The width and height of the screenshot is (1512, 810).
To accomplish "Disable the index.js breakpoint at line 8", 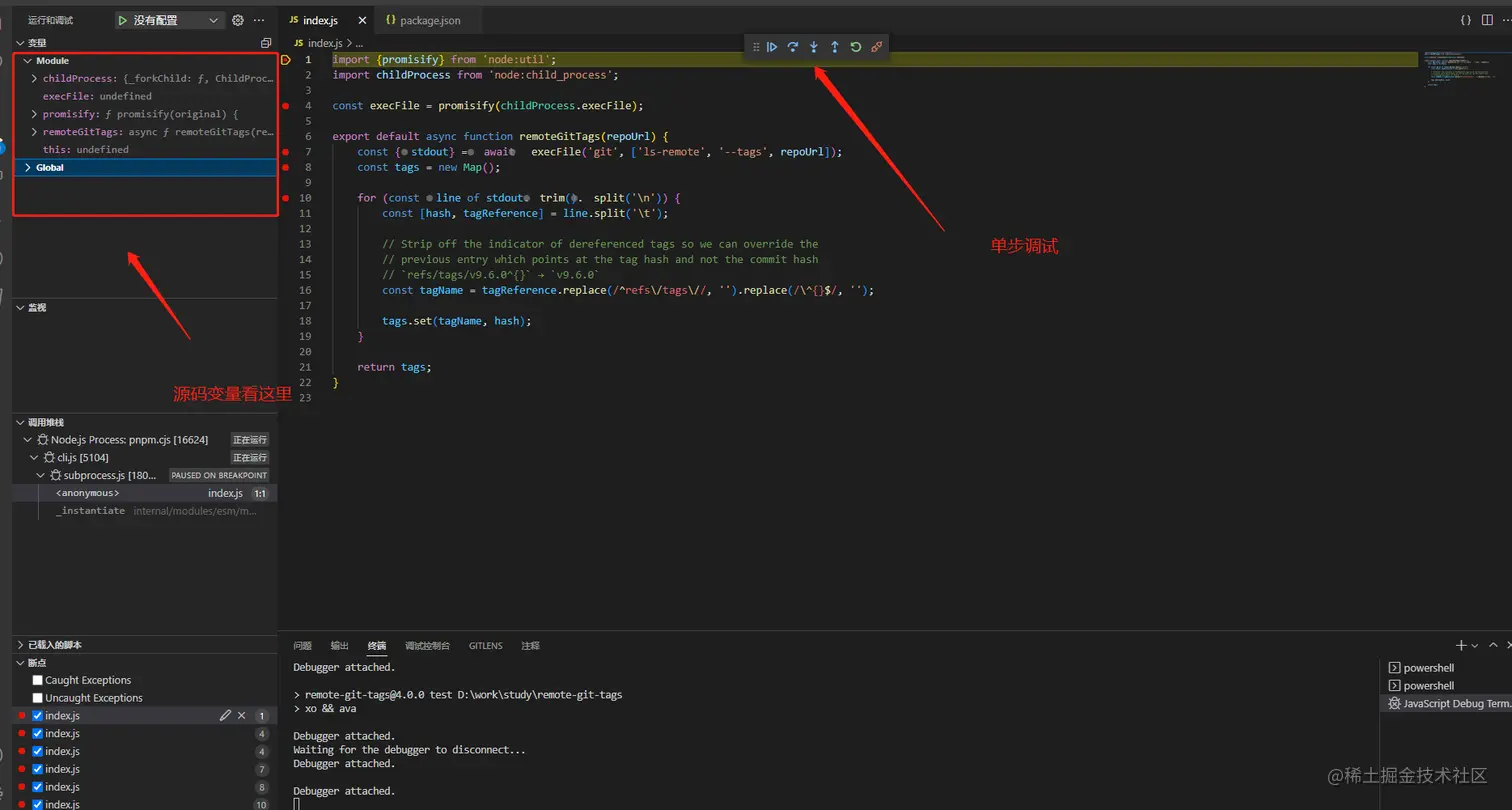I will [38, 787].
